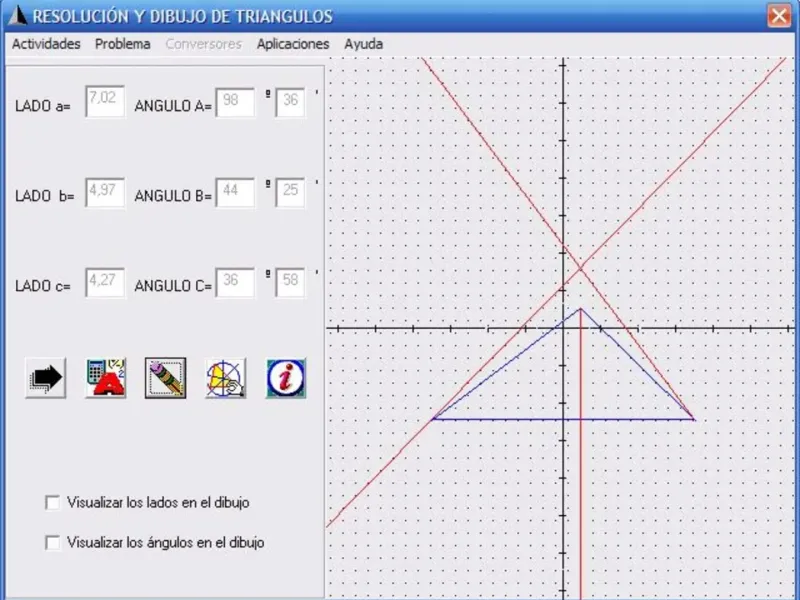
Task: Click the ANGULO C degrees field 36
Action: point(235,282)
